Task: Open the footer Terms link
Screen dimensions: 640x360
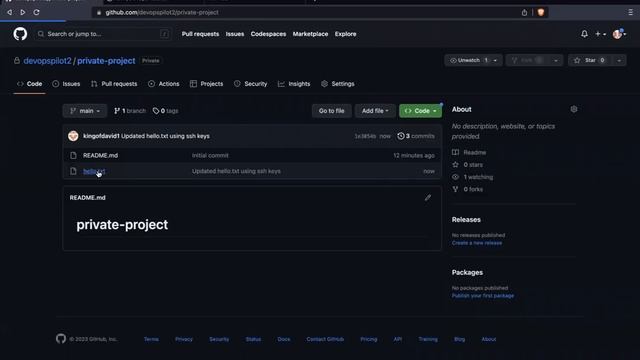Action: (151, 339)
